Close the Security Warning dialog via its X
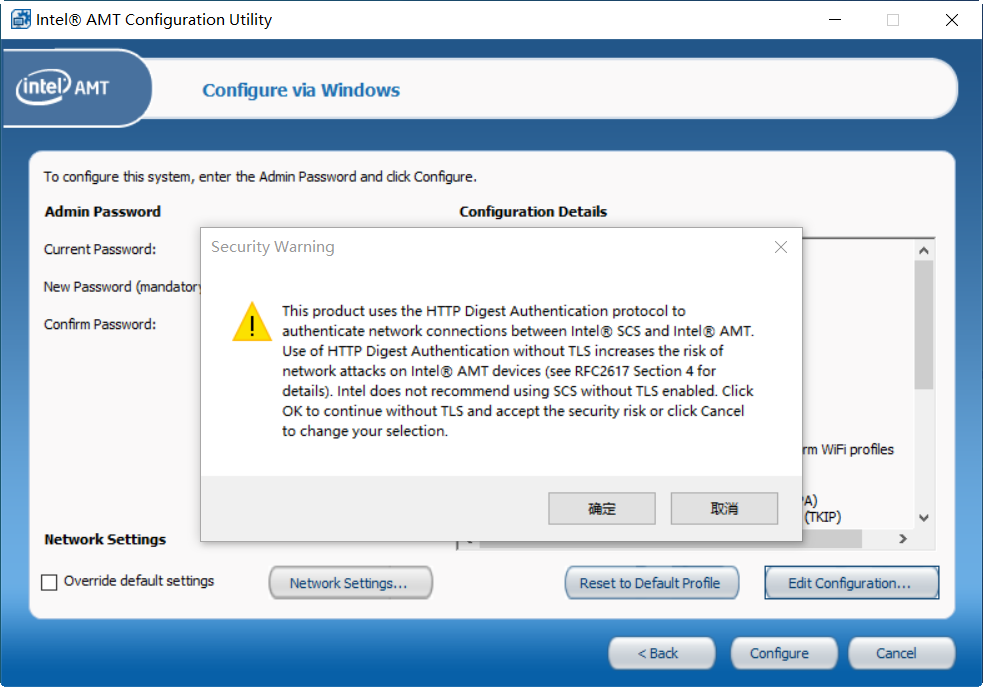 click(x=781, y=247)
